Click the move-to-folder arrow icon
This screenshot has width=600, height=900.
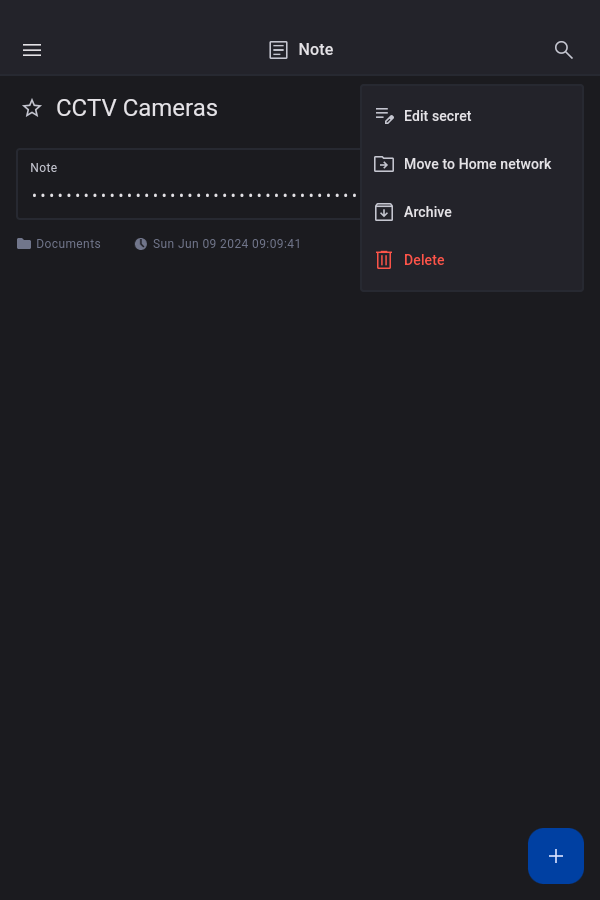[x=384, y=164]
